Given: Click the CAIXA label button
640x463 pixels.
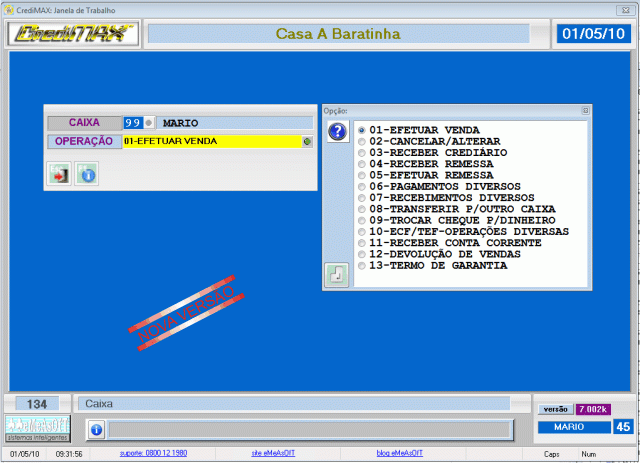Looking at the screenshot, I should point(83,122).
